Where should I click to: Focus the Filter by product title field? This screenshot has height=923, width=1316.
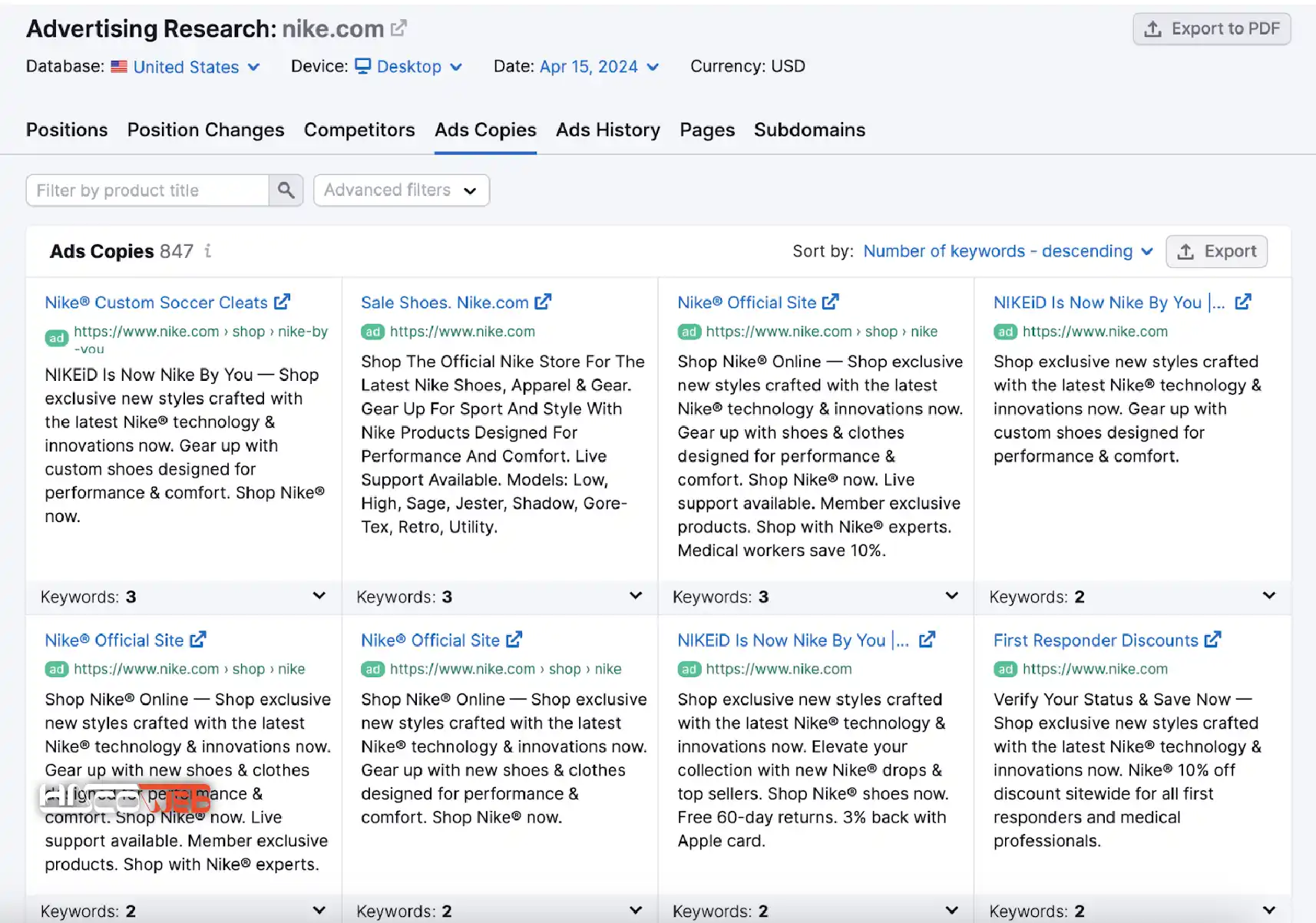click(x=147, y=190)
